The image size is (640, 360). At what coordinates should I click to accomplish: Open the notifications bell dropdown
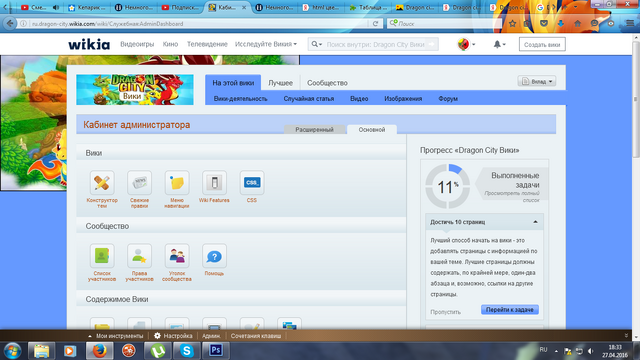coord(499,44)
